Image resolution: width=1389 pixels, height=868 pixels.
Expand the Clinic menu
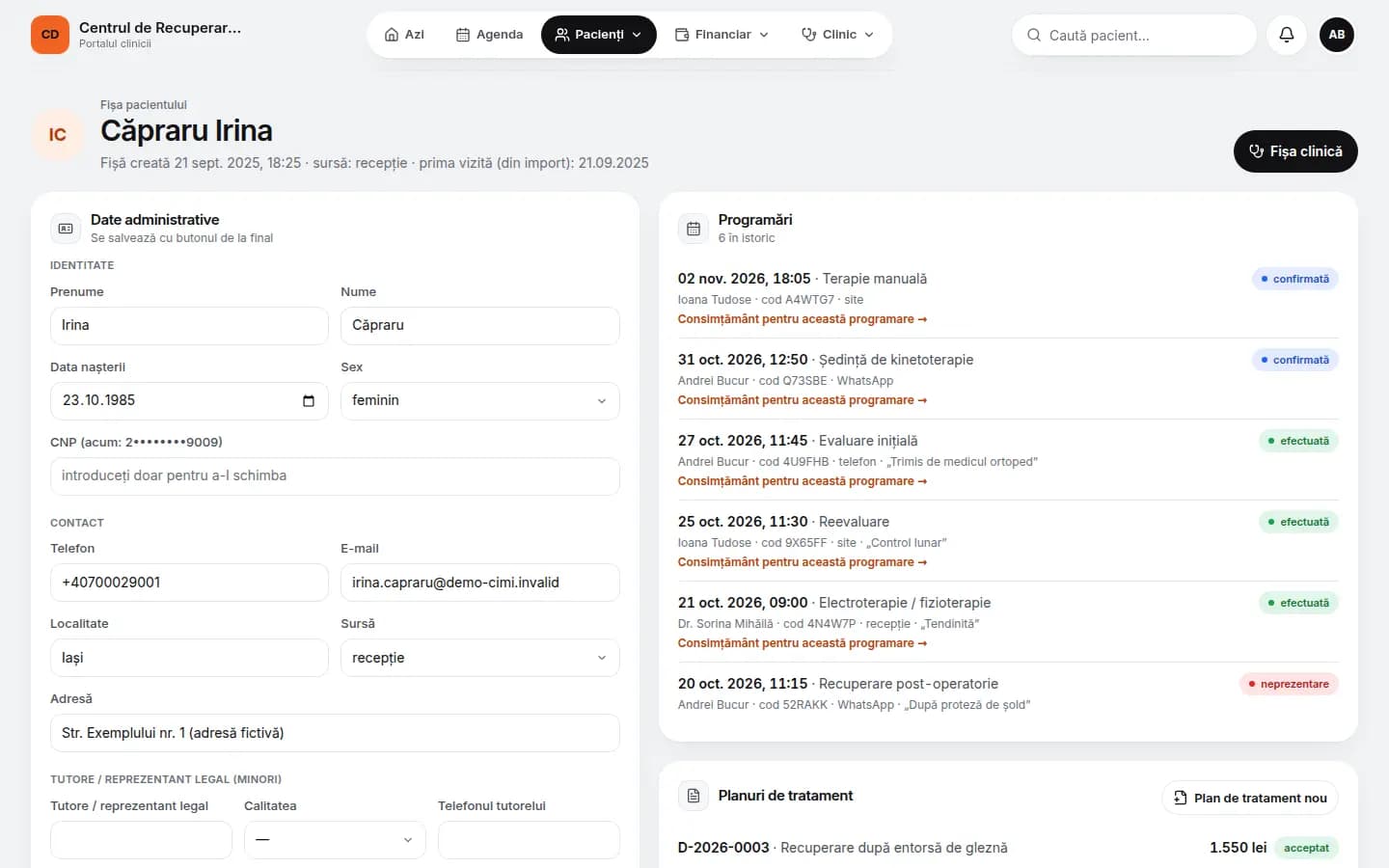tap(837, 35)
